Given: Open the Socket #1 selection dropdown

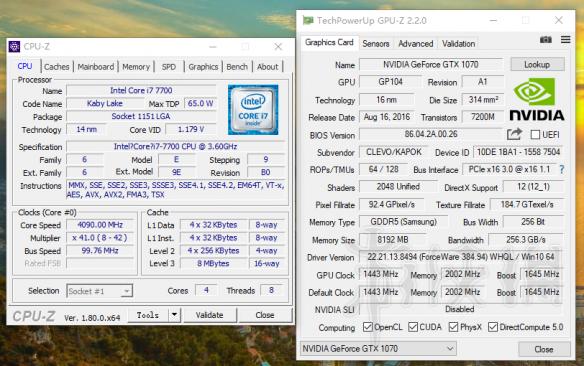Looking at the screenshot, I should [99, 291].
